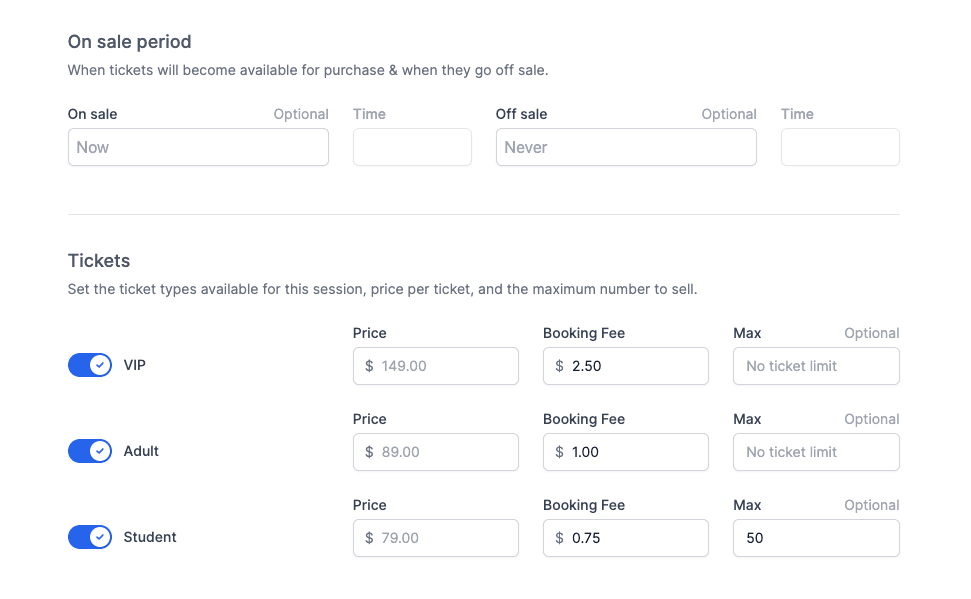Edit the Student booking fee 0.75
This screenshot has height=599, width=971.
626,538
